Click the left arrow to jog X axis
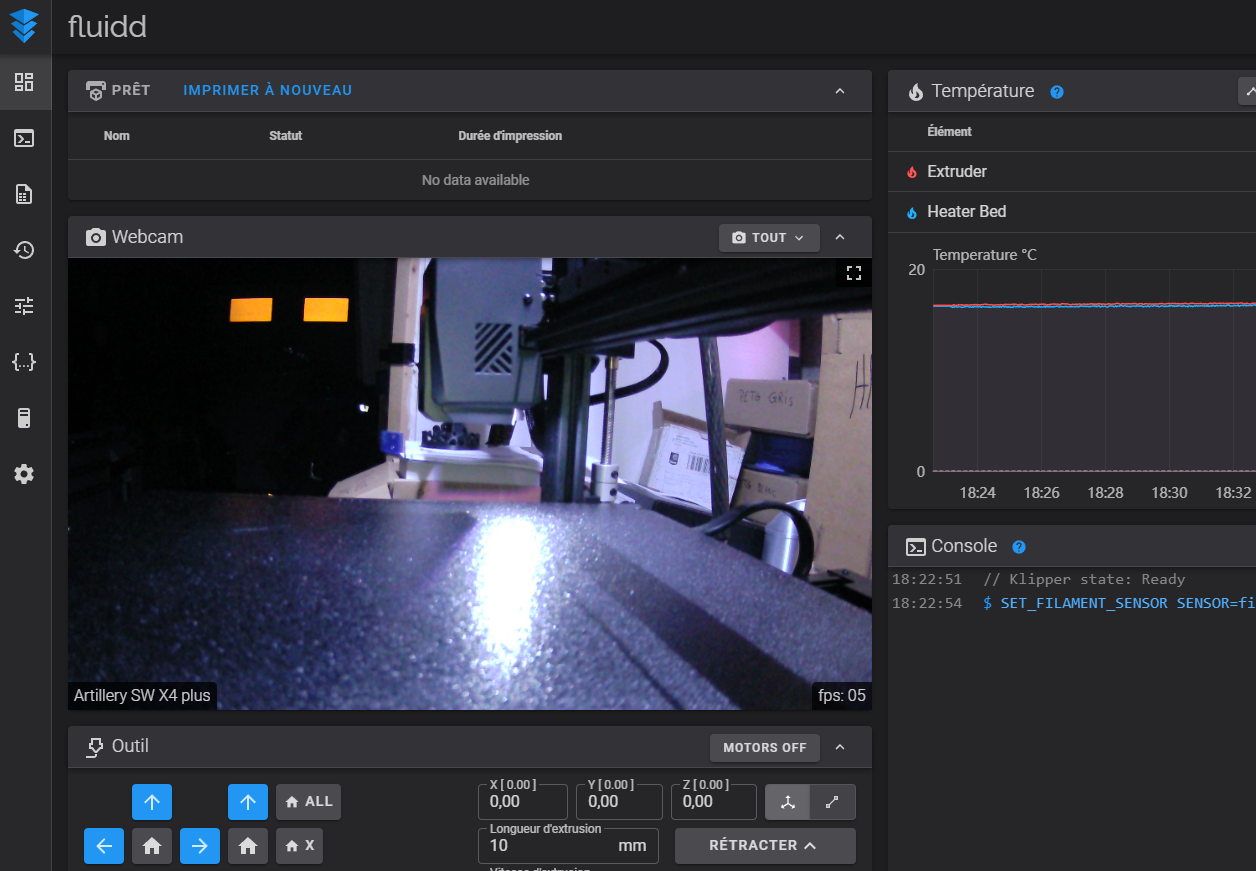This screenshot has width=1256, height=871. [104, 846]
